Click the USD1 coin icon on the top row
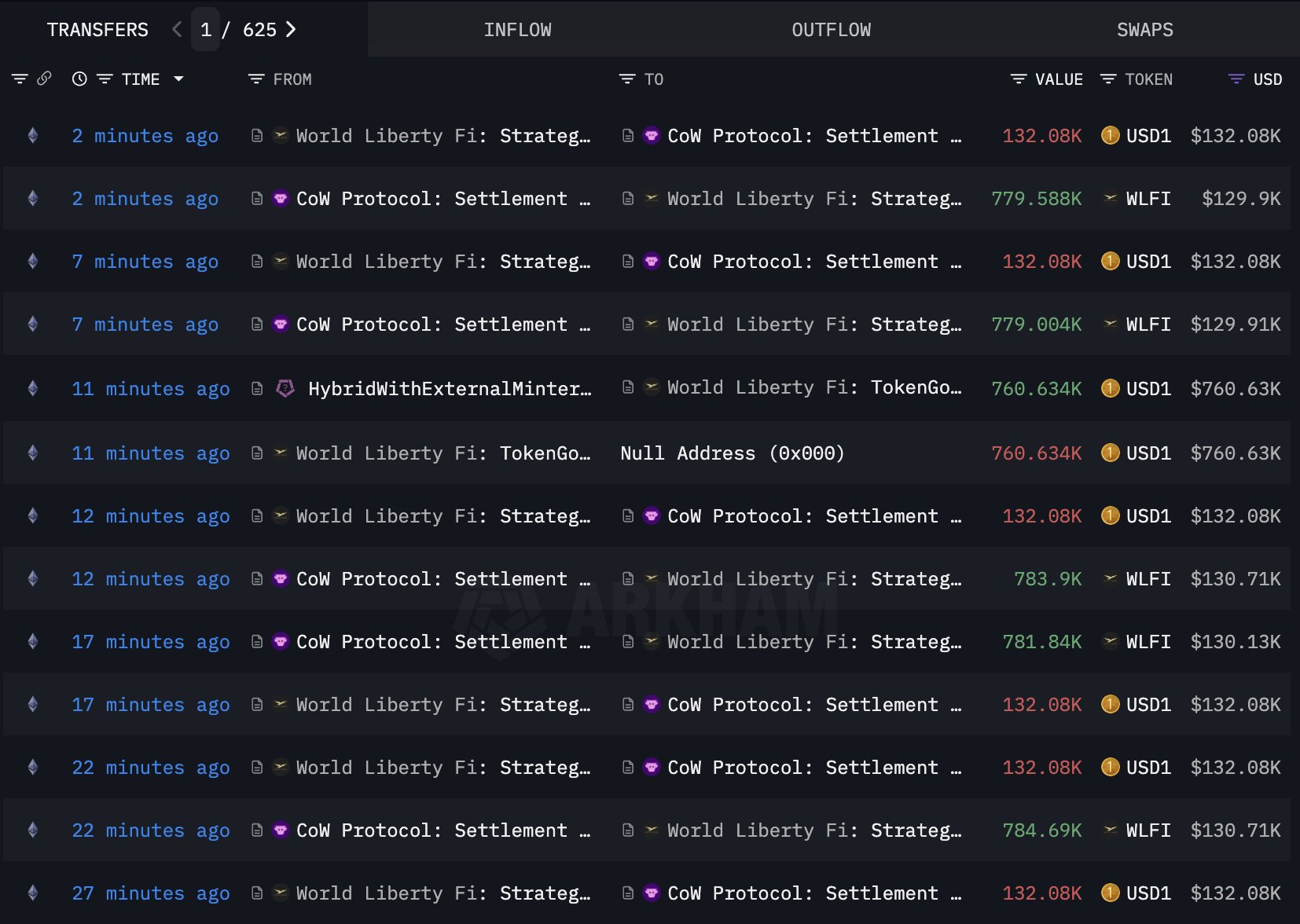This screenshot has width=1300, height=924. [1111, 135]
